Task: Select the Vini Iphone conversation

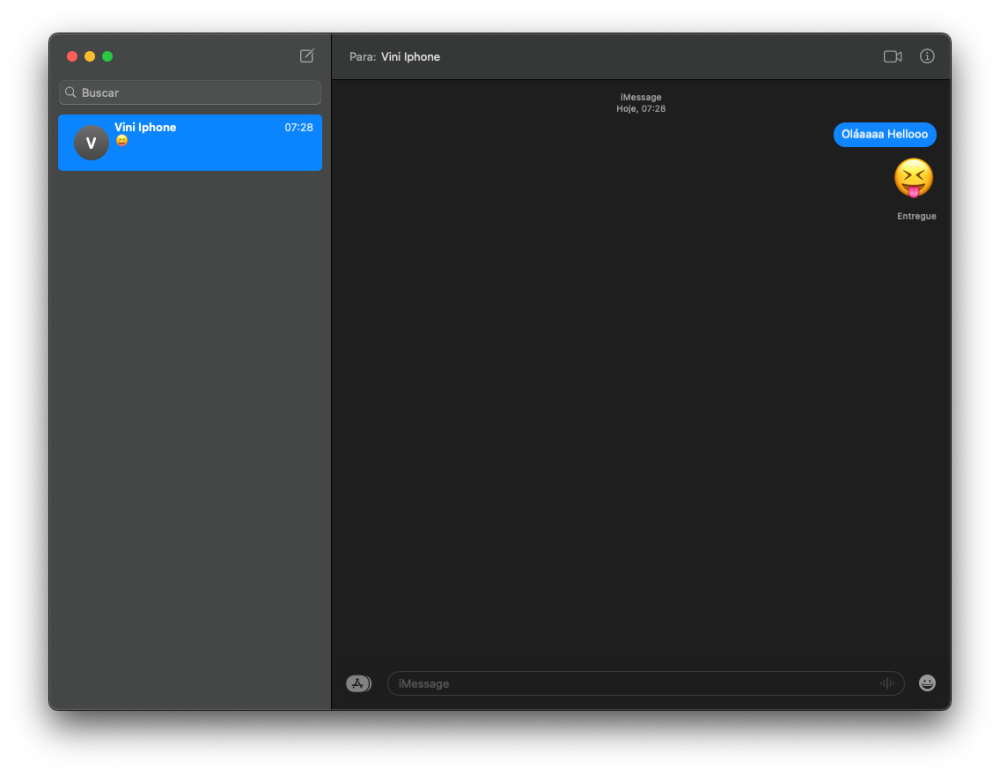Action: click(190, 142)
